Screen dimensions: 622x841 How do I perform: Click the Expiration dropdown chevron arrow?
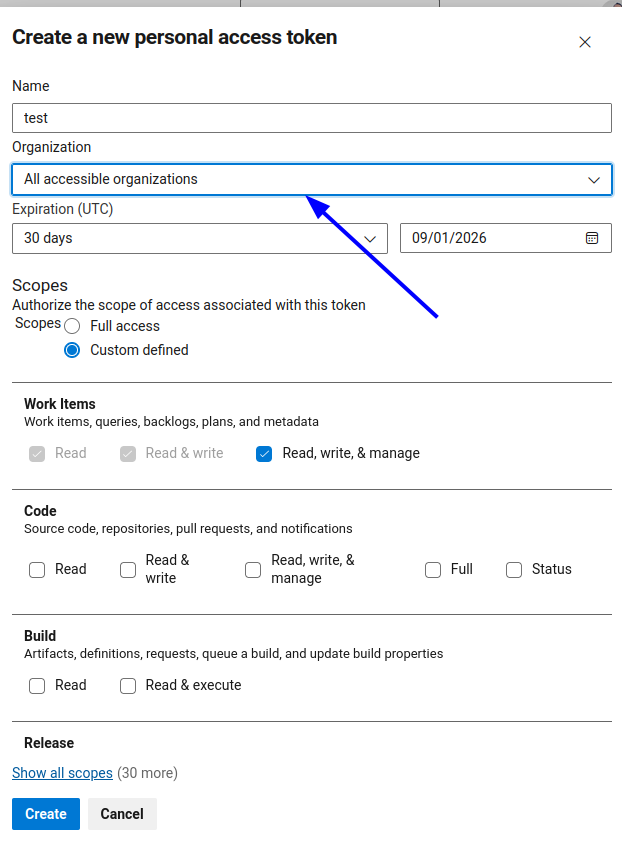tap(370, 239)
